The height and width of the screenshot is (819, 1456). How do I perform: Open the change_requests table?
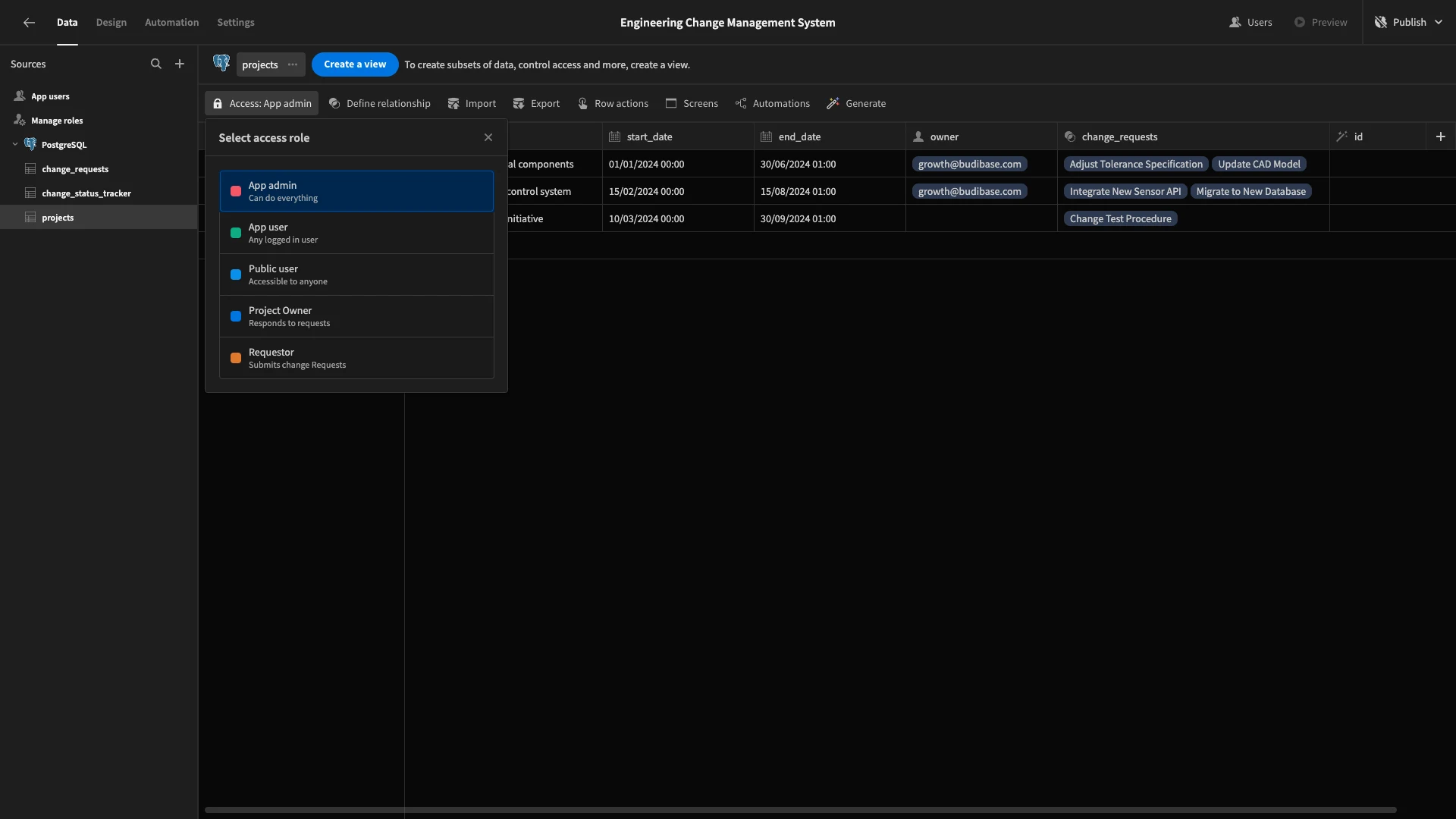point(99,169)
